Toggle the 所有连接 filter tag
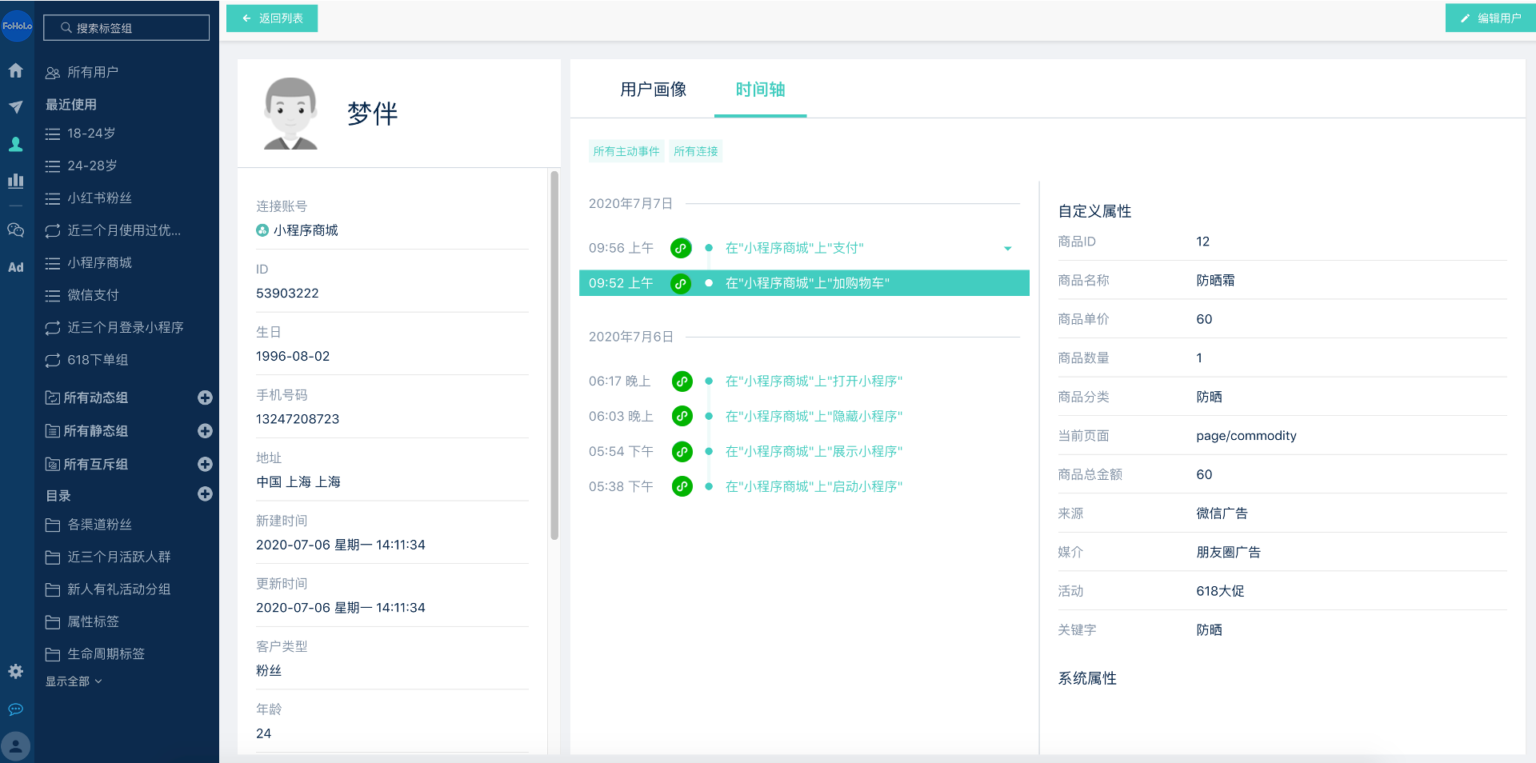 (695, 152)
